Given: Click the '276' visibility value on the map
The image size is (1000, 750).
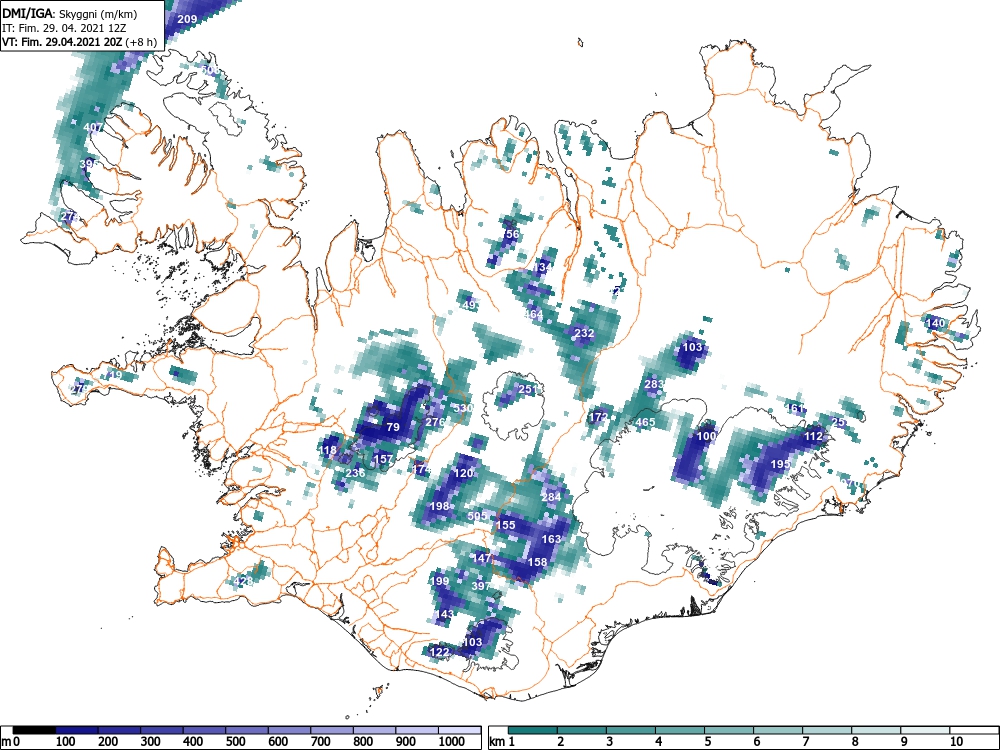Looking at the screenshot, I should pyautogui.click(x=435, y=422).
